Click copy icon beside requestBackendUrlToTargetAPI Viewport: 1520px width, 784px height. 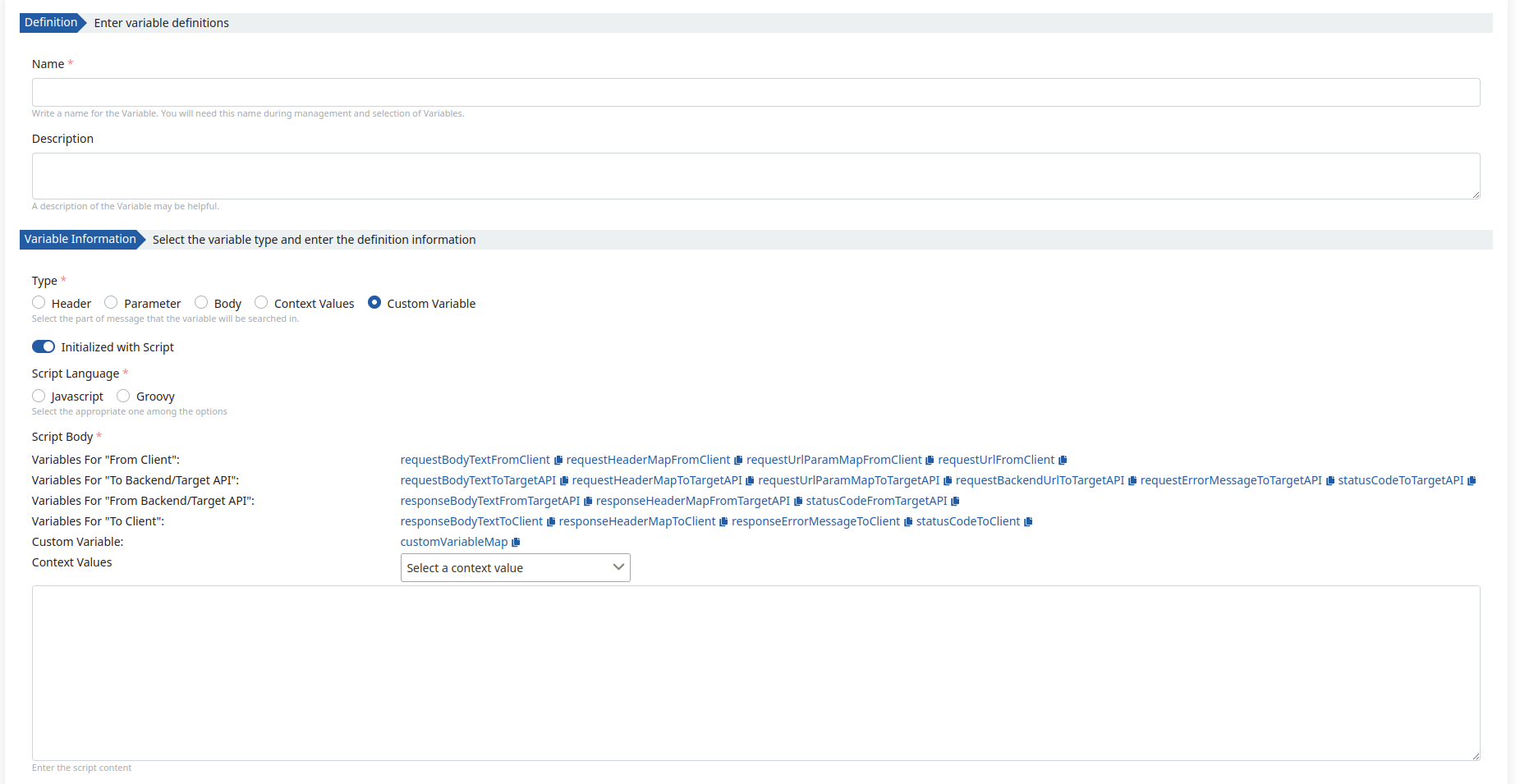(x=1132, y=481)
